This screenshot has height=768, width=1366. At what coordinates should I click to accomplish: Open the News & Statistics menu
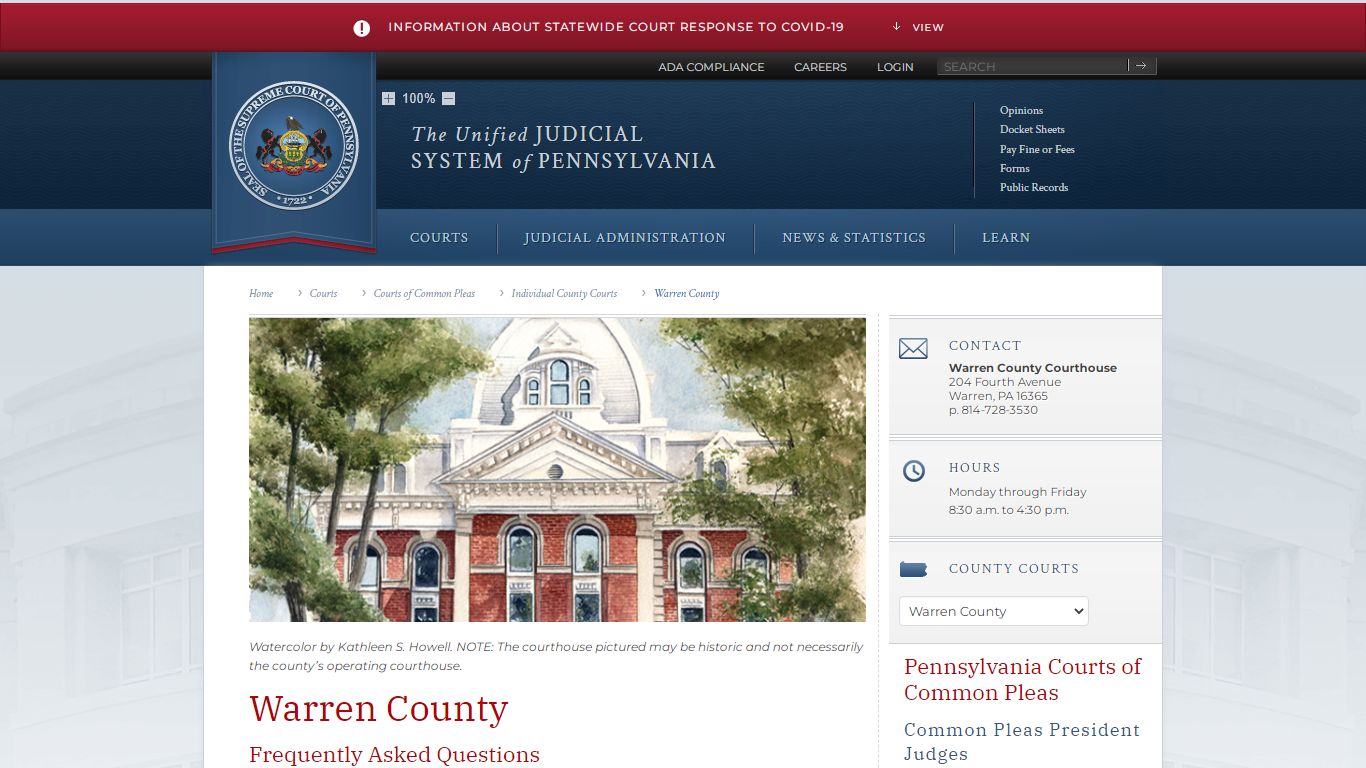click(854, 238)
